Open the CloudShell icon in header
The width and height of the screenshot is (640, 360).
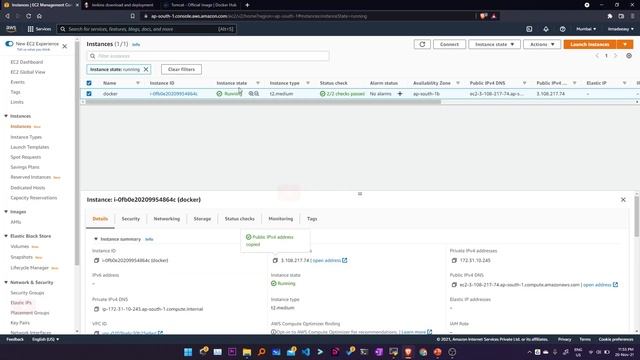pos(529,29)
